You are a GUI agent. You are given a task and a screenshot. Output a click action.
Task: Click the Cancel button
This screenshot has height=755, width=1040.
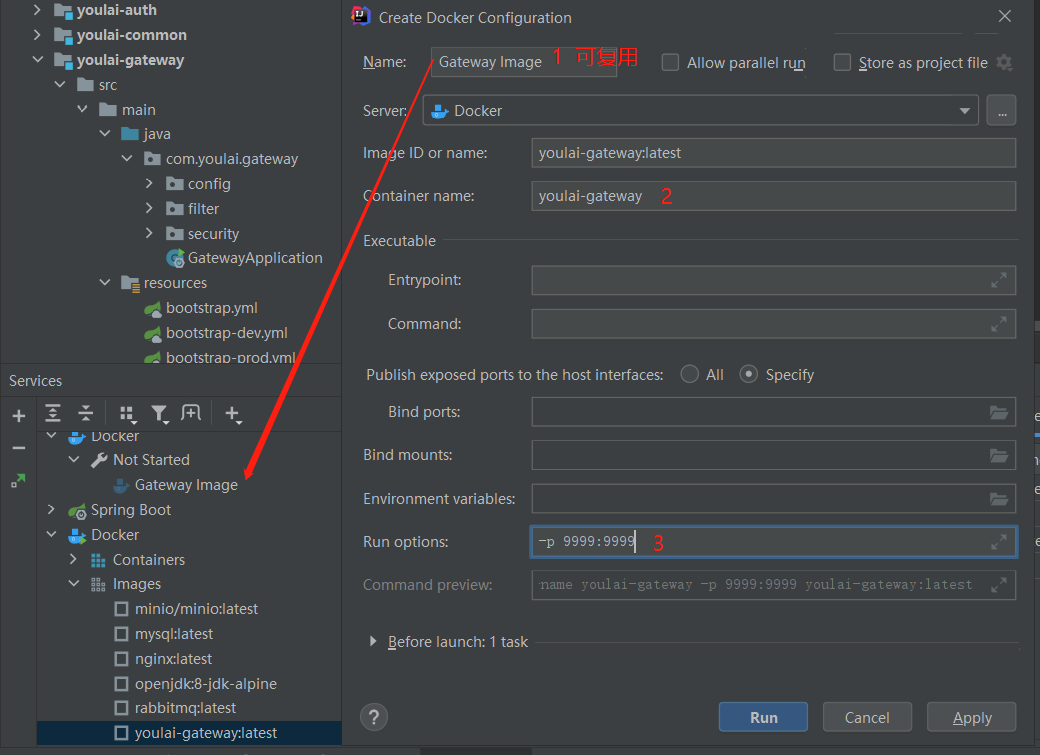point(867,717)
